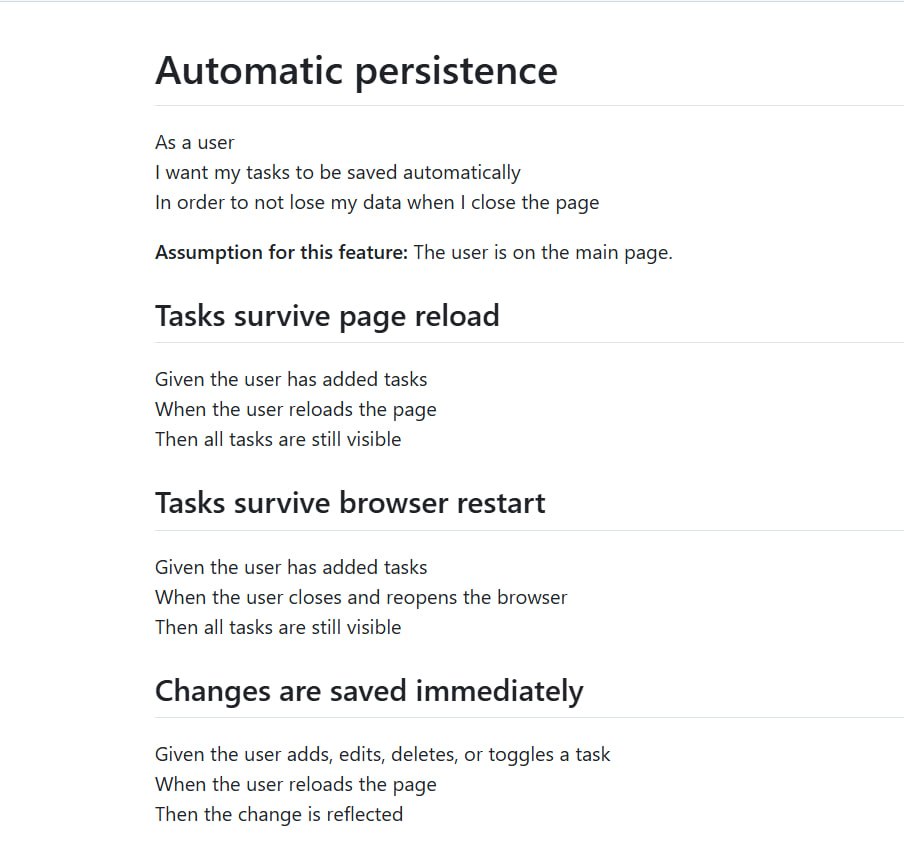Click the Automatic persistence main heading
The width and height of the screenshot is (904, 858).
(x=356, y=72)
